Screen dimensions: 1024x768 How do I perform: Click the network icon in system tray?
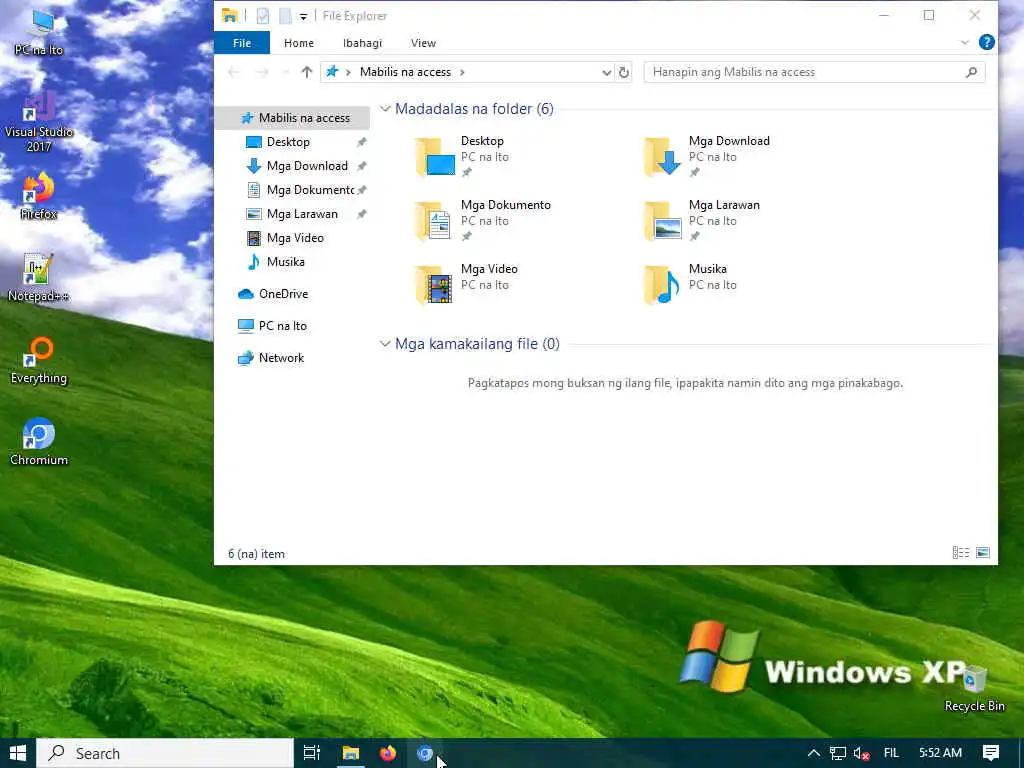[838, 754]
